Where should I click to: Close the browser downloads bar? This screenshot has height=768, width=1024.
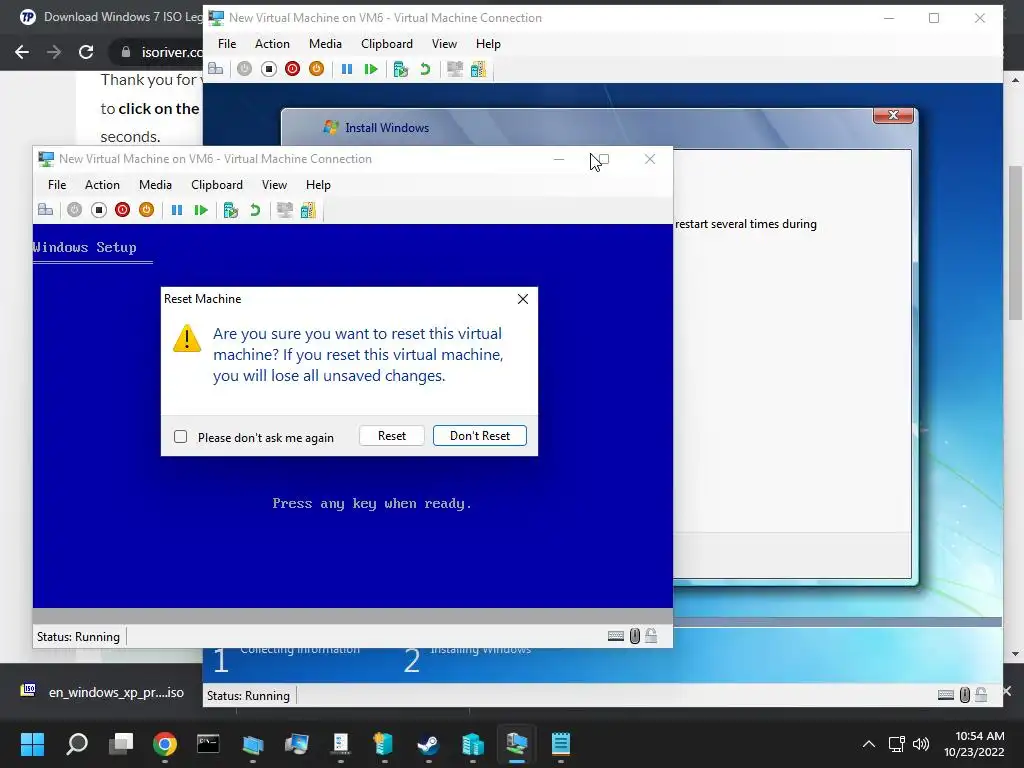(1008, 691)
